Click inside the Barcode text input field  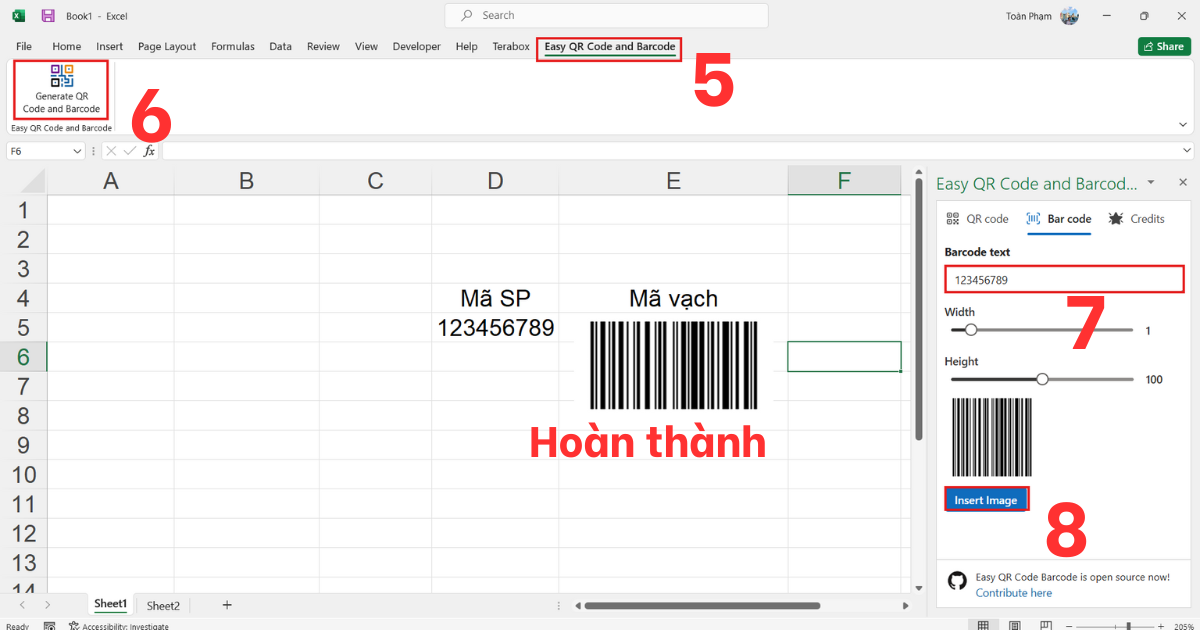click(x=1064, y=279)
